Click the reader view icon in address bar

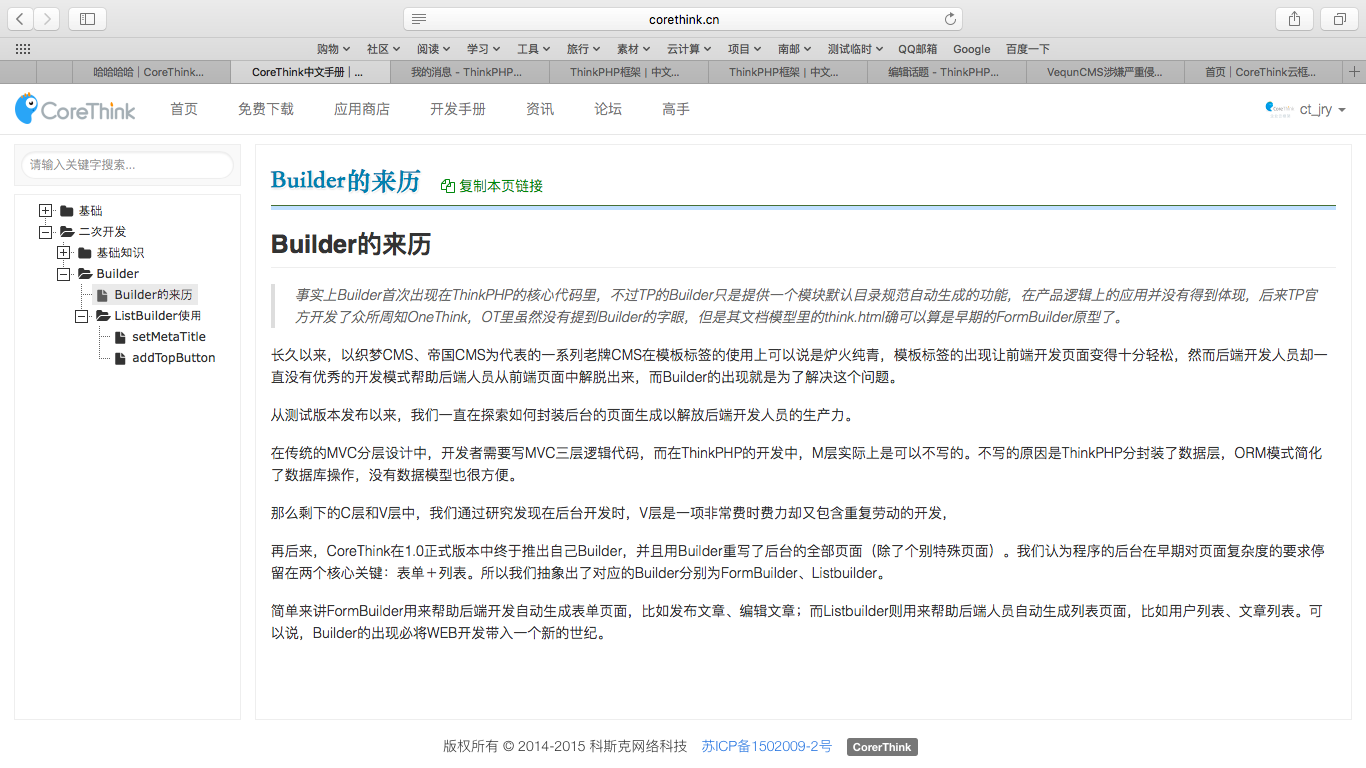click(419, 19)
